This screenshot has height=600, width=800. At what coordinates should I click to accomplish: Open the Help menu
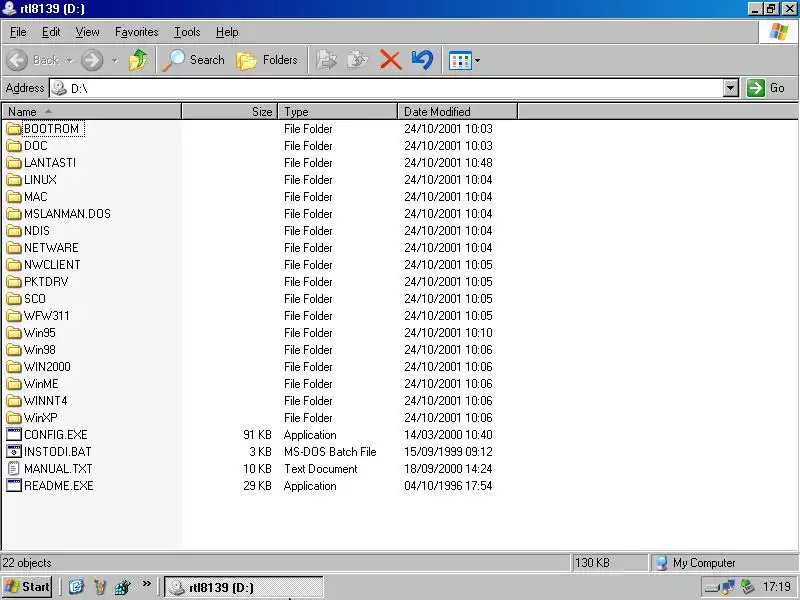click(x=227, y=32)
